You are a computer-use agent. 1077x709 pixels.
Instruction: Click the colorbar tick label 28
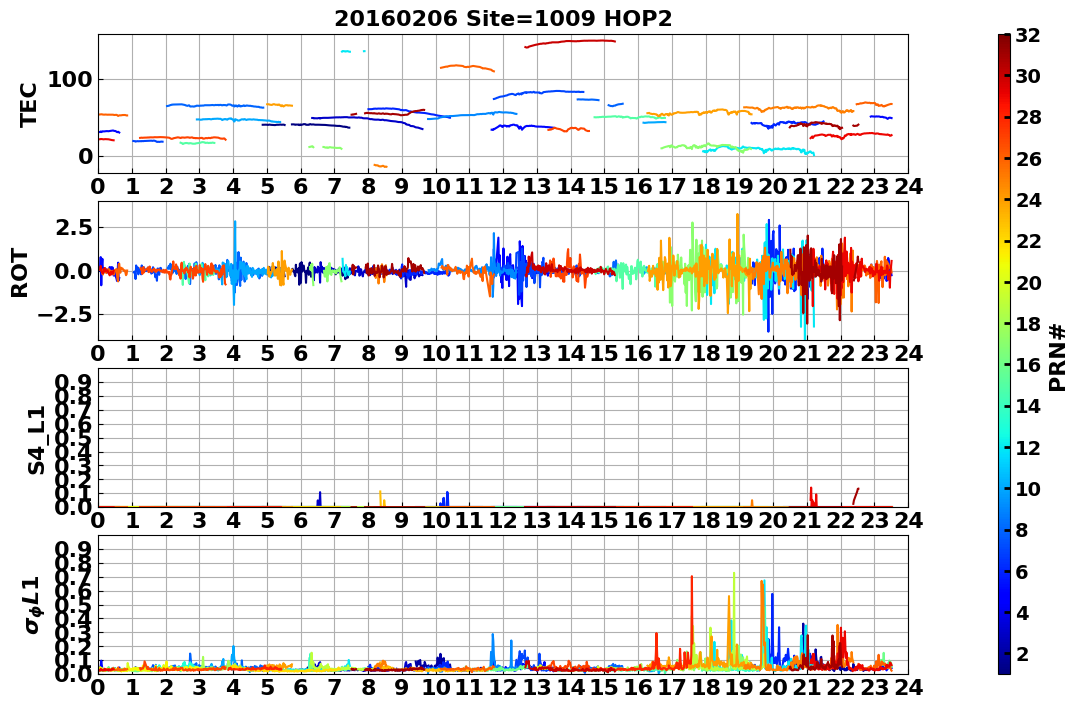tap(1028, 117)
